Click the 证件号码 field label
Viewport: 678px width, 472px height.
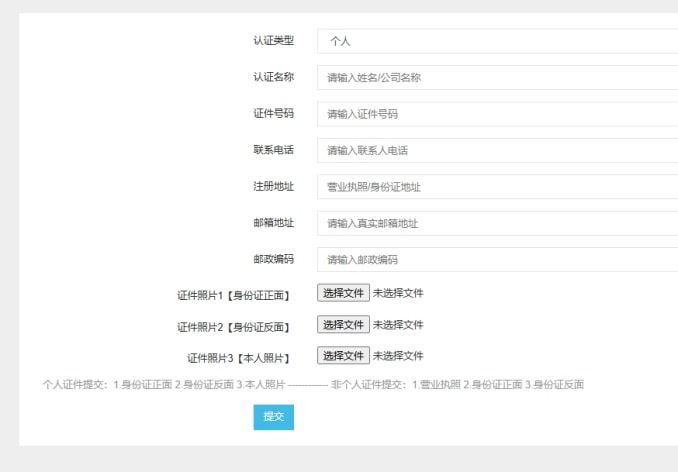[274, 113]
